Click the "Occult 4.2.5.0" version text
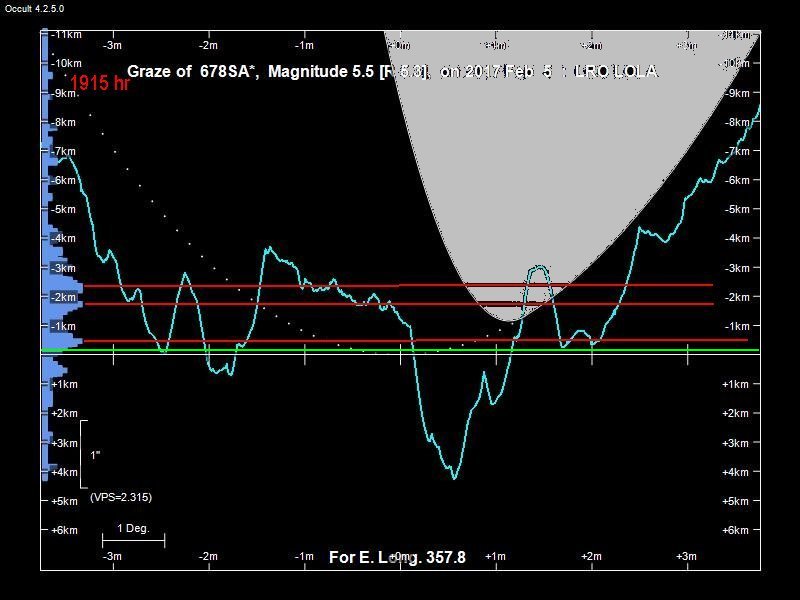The height and width of the screenshot is (600, 800). coord(35,8)
